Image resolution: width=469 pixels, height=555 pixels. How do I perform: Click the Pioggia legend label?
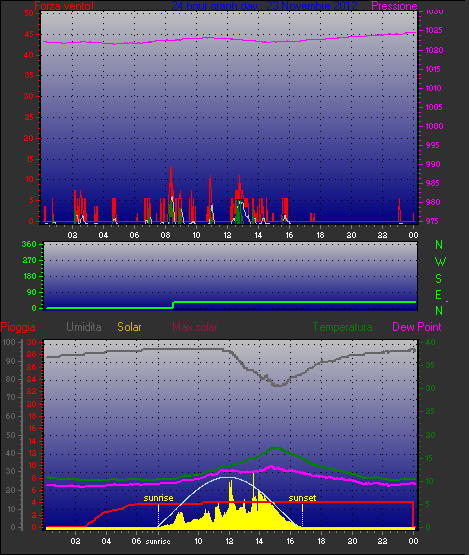point(18,327)
